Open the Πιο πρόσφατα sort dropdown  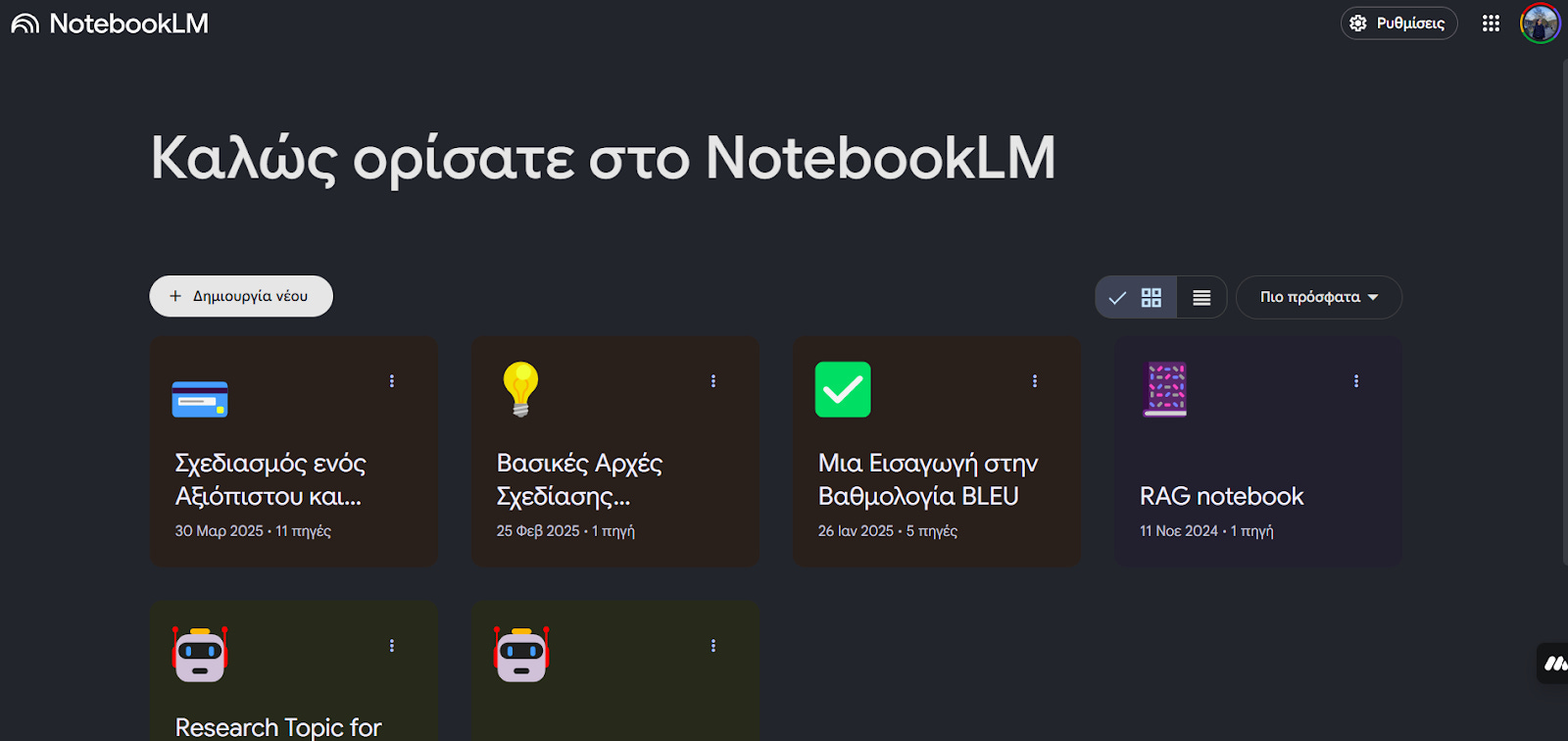[1318, 297]
